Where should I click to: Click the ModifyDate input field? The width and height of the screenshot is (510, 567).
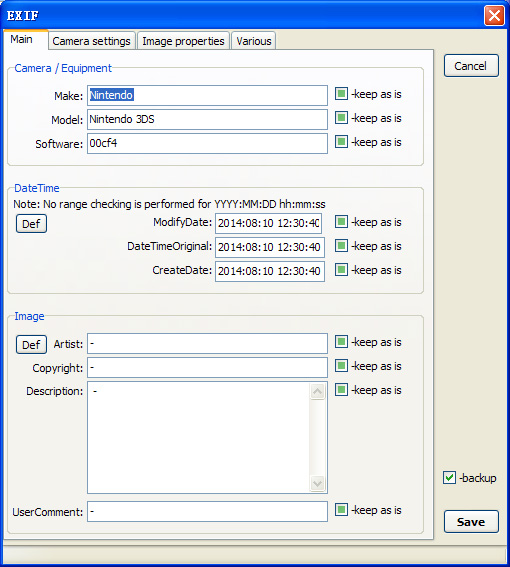(x=268, y=223)
